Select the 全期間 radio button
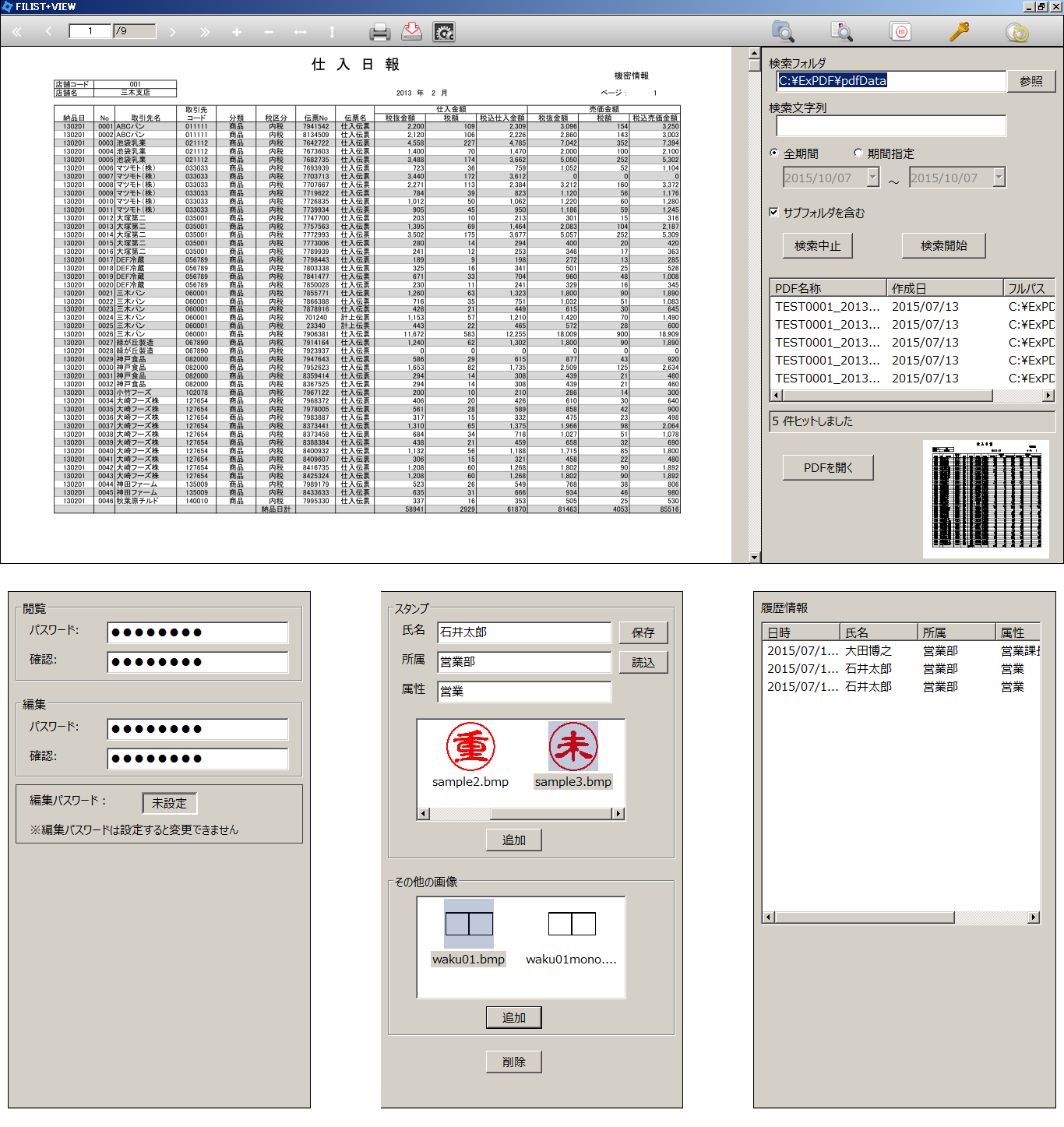The height and width of the screenshot is (1127, 1064). pos(773,153)
